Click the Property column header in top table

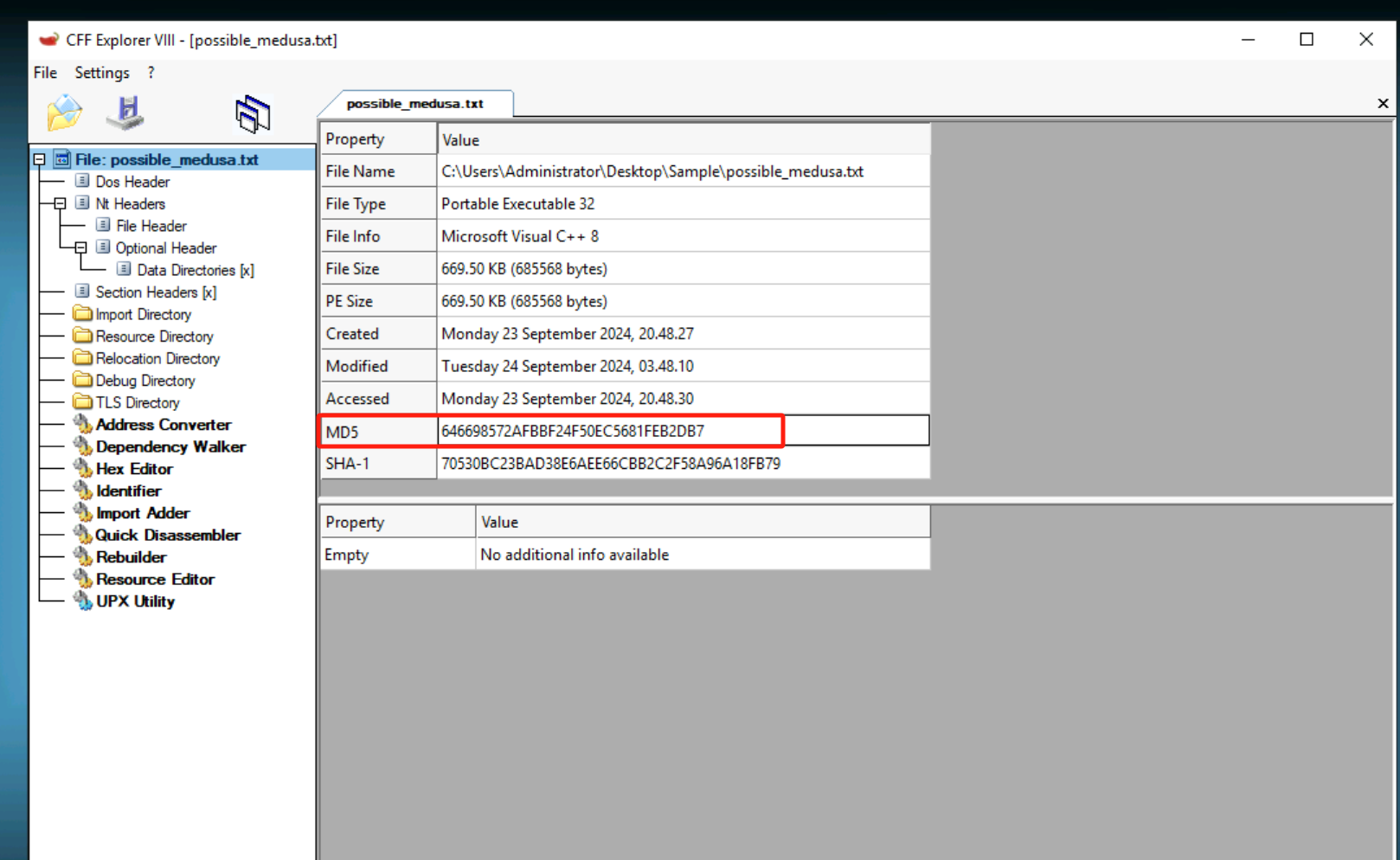(x=379, y=139)
